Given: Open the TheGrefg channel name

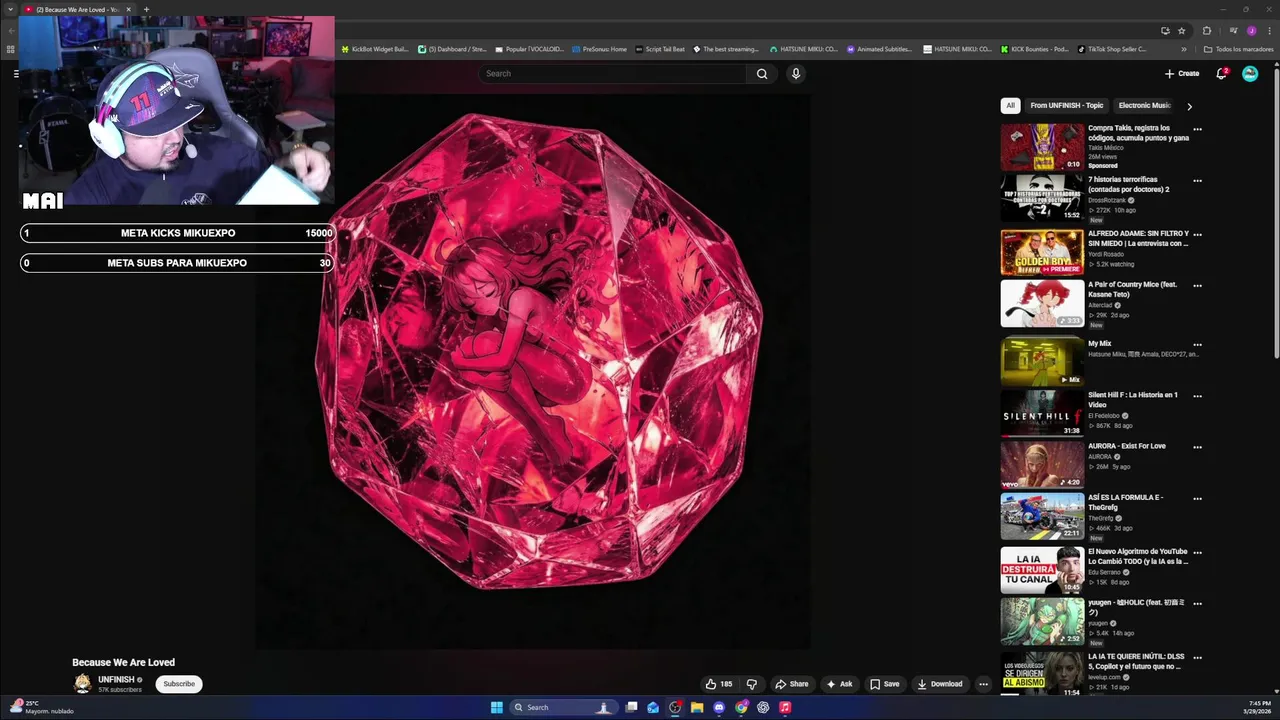Looking at the screenshot, I should 1100,518.
